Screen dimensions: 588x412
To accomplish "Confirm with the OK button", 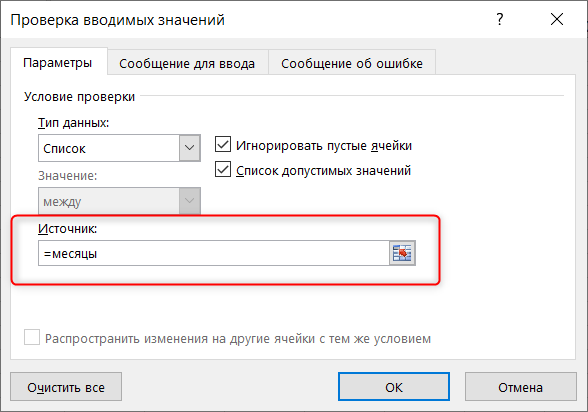I will tap(394, 387).
